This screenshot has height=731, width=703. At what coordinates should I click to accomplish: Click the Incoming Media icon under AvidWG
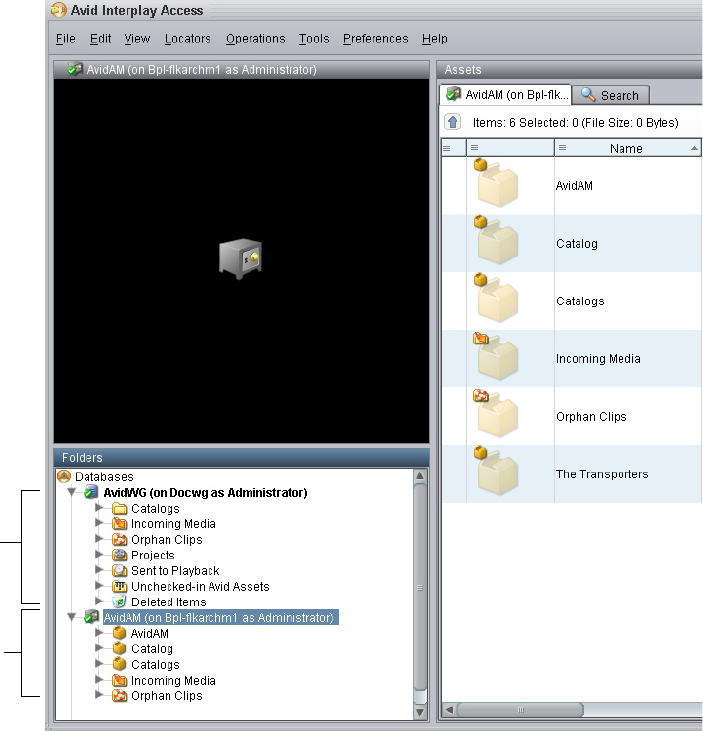coord(120,524)
